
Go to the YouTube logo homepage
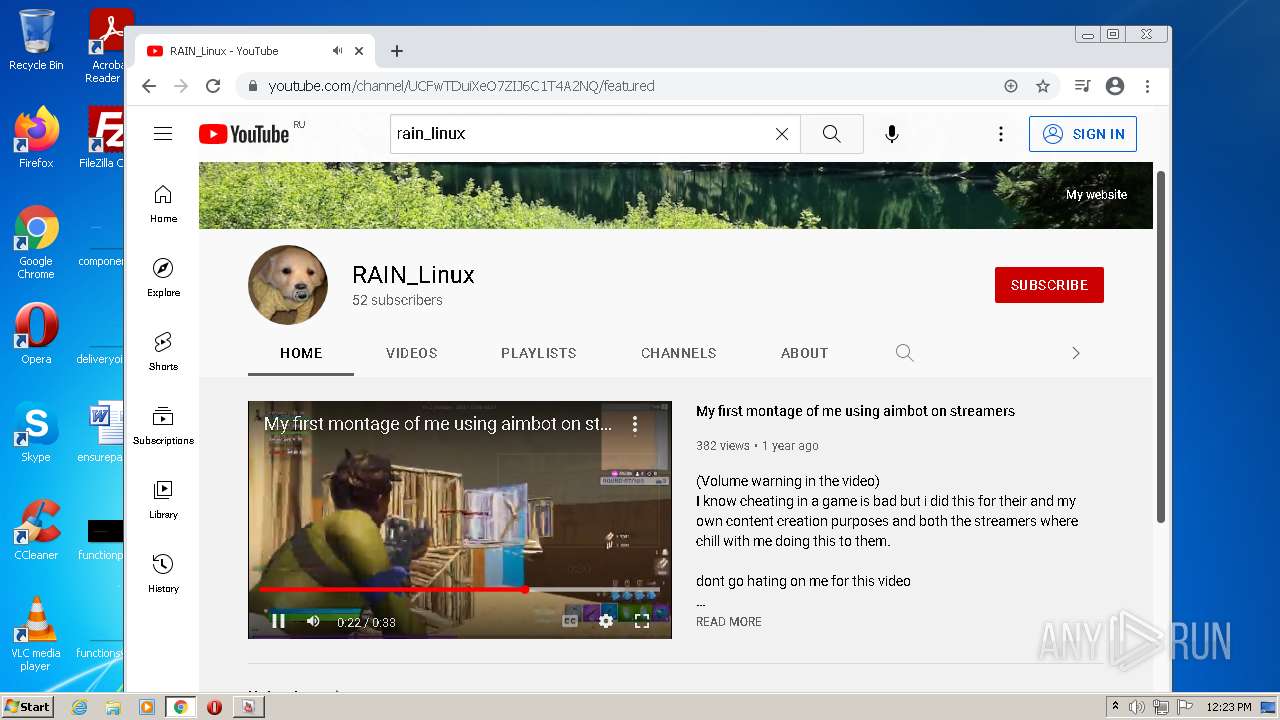244,134
